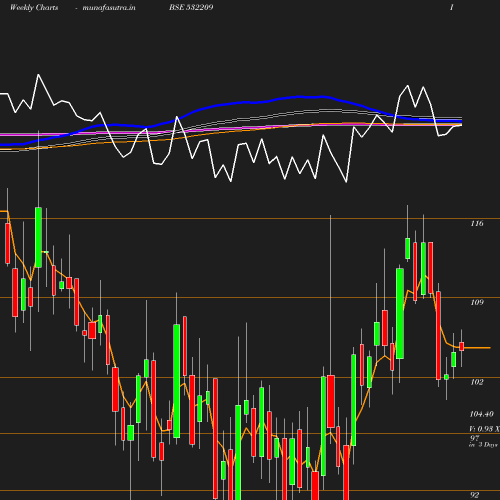Viewport: 500px width, 500px height.
Task: Click the 102 price axis label
Action: 477,382
